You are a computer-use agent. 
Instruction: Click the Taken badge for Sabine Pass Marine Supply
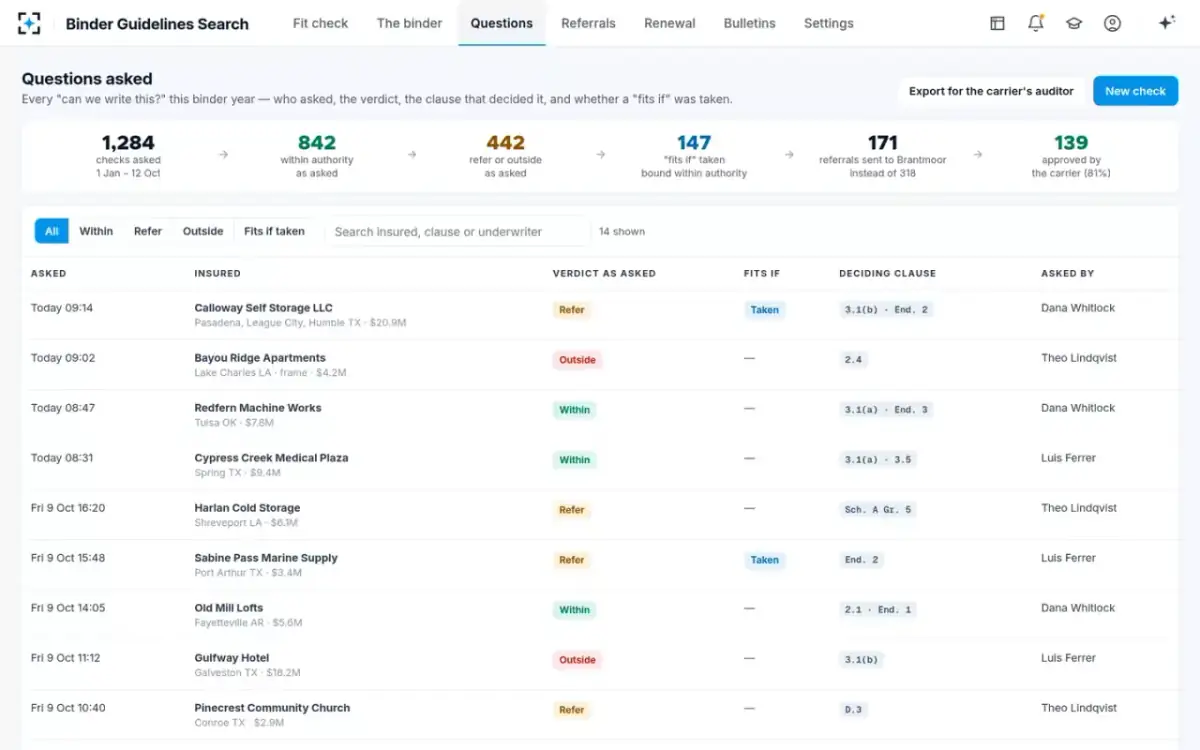click(x=765, y=560)
